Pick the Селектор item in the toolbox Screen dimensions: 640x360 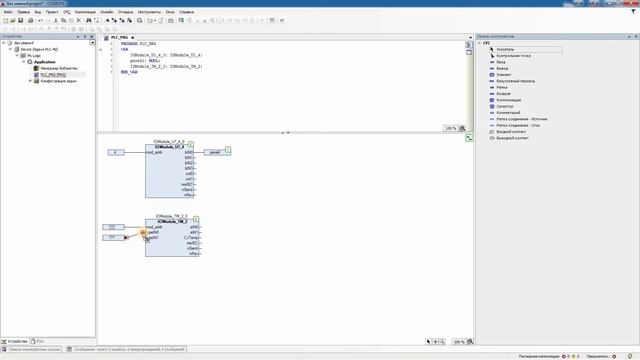pos(504,106)
